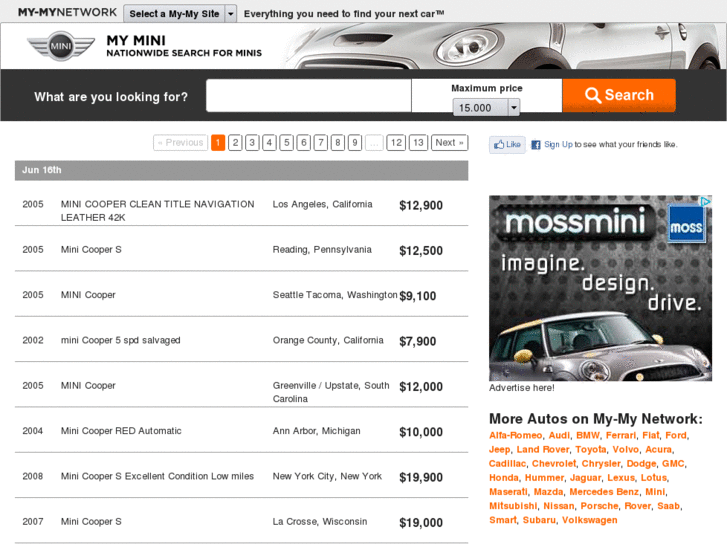Click the MINI winged logo

(x=61, y=46)
